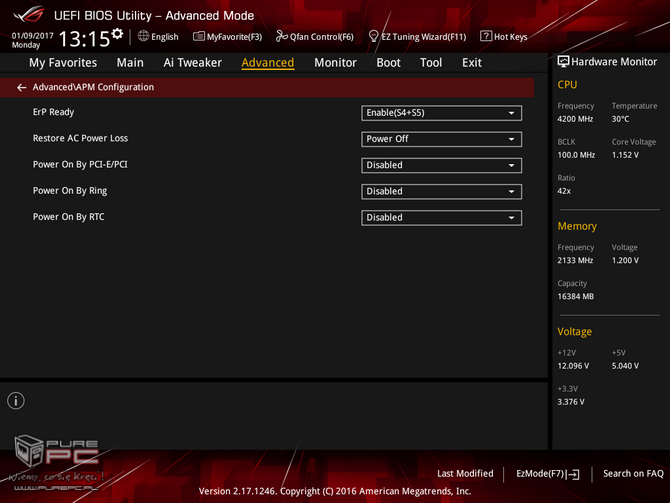670x503 pixels.
Task: Click the Core Voltage 1.152 V value
Action: pyautogui.click(x=625, y=155)
